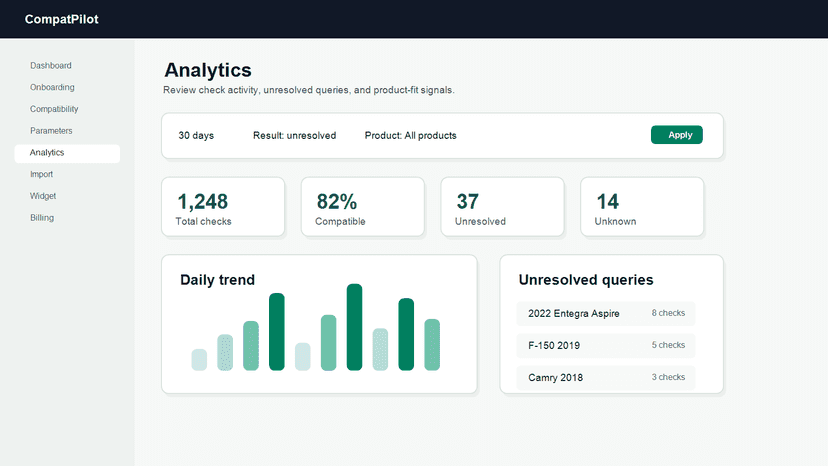Click the 3 checks count
This screenshot has width=828, height=466.
click(668, 377)
